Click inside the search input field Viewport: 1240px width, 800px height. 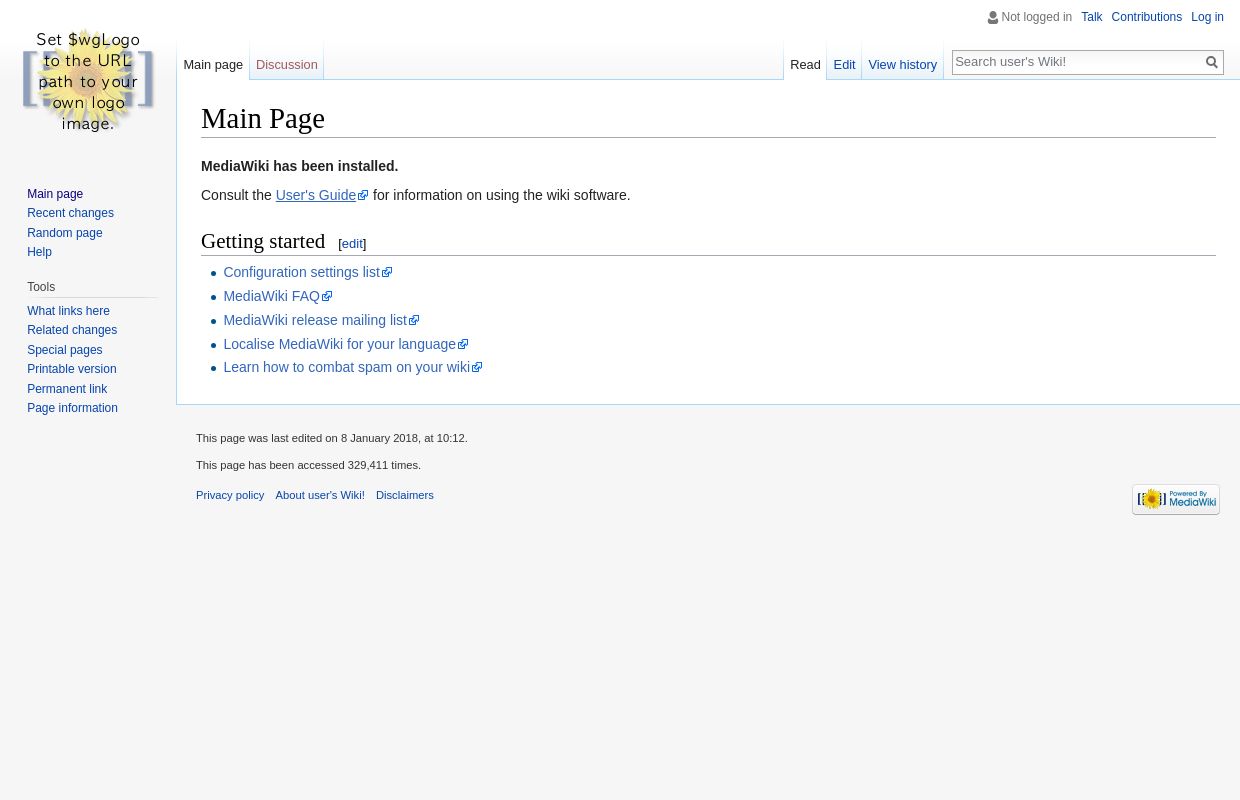[1077, 61]
